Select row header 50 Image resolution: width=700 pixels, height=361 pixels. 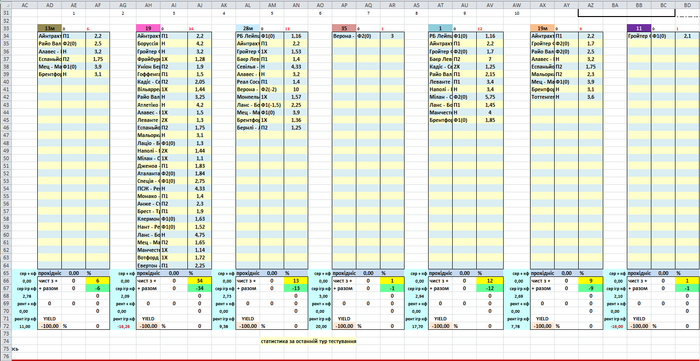[6, 158]
